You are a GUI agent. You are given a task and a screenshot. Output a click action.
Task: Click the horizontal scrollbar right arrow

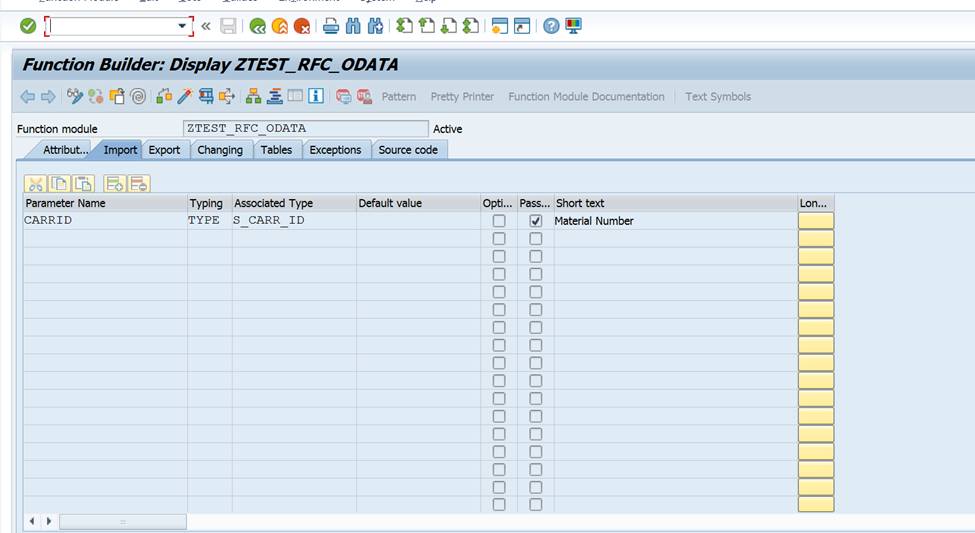(49, 521)
